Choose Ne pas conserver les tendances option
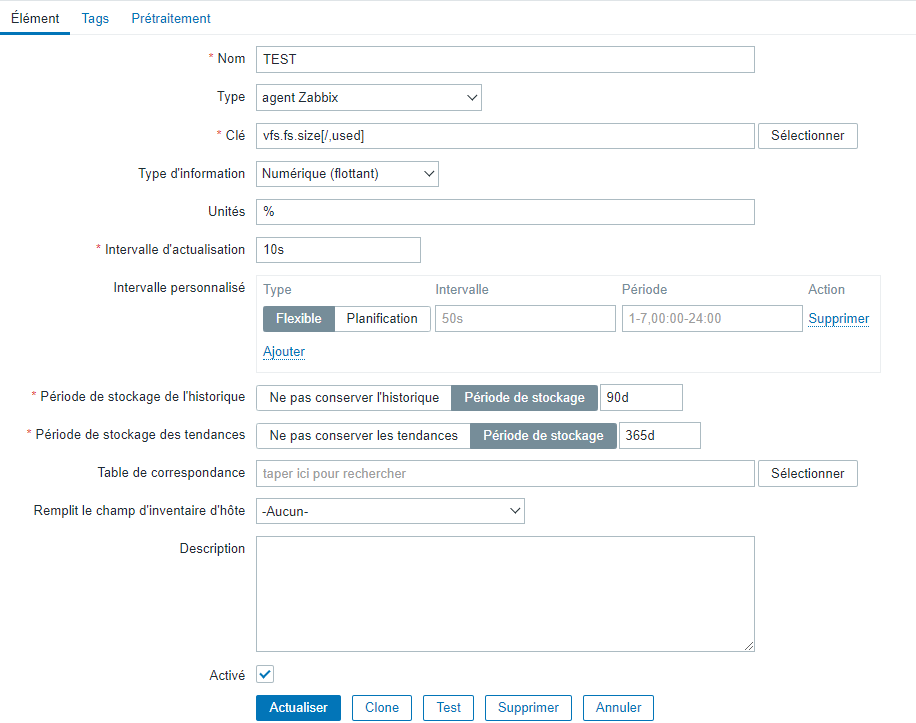Screen dimensions: 916x723 point(363,436)
